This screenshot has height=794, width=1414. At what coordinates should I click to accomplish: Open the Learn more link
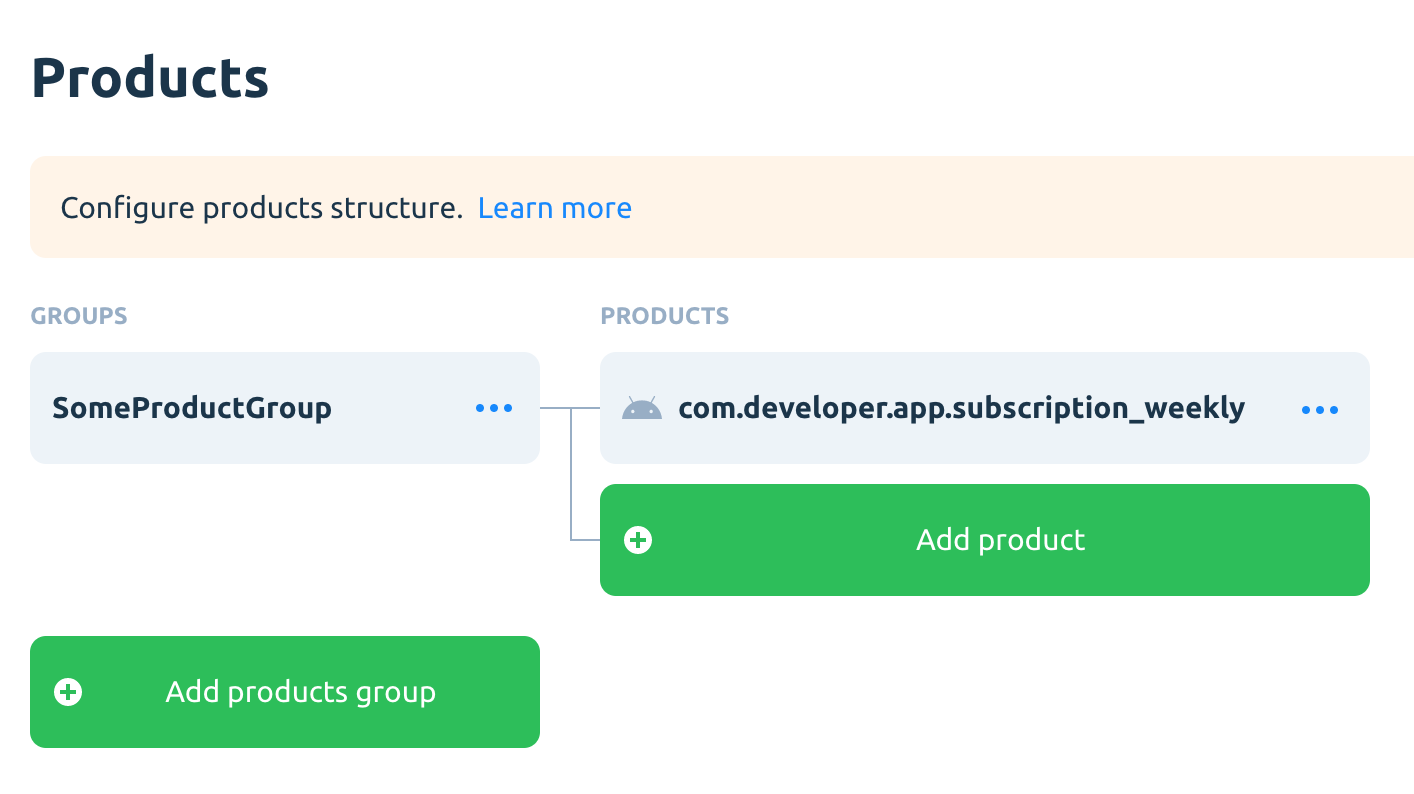pyautogui.click(x=555, y=208)
